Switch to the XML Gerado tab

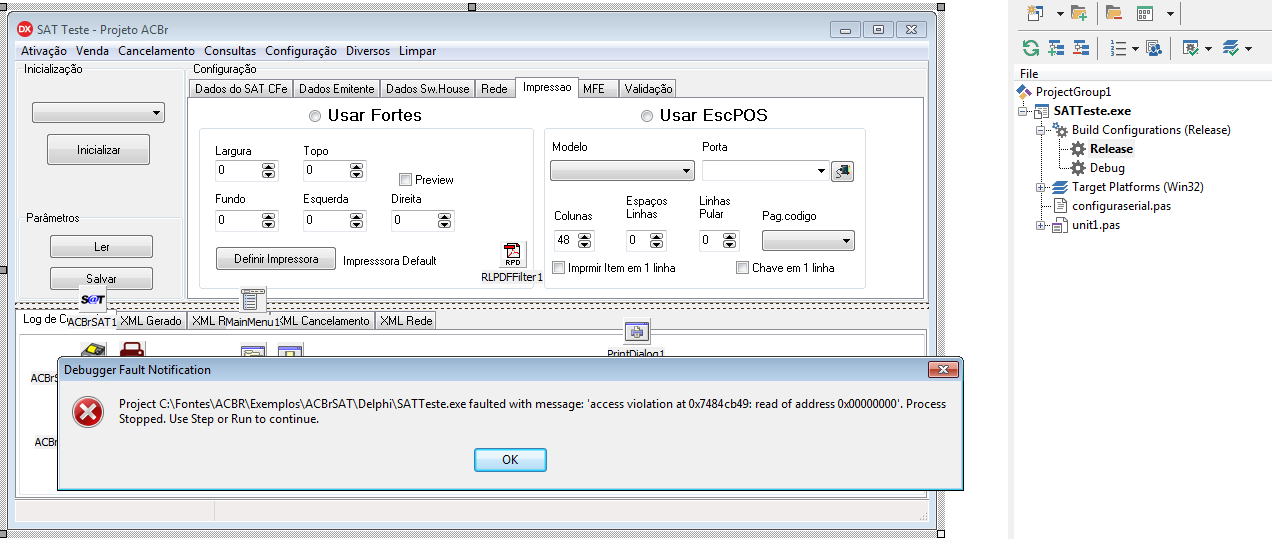[x=151, y=321]
